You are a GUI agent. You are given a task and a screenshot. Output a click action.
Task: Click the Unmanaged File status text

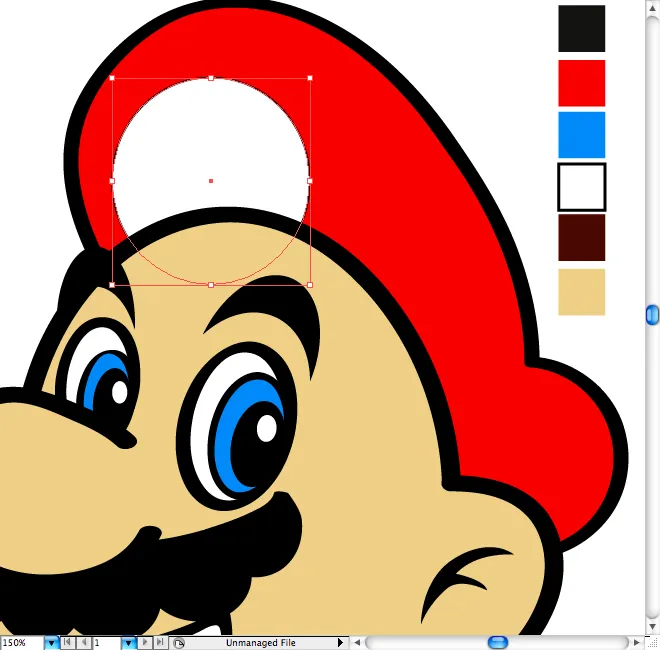point(261,643)
